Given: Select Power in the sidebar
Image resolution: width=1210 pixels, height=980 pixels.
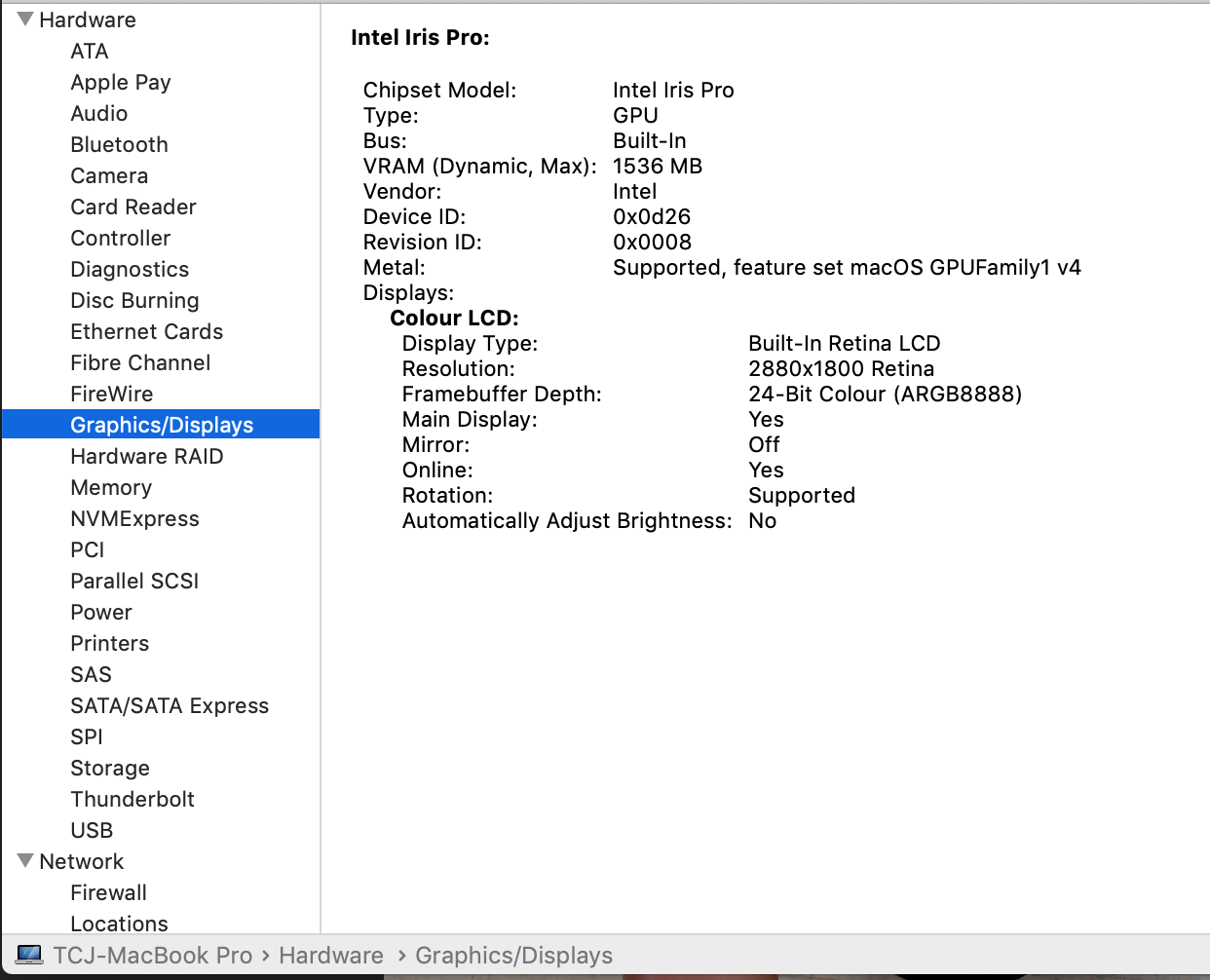Looking at the screenshot, I should point(101,612).
